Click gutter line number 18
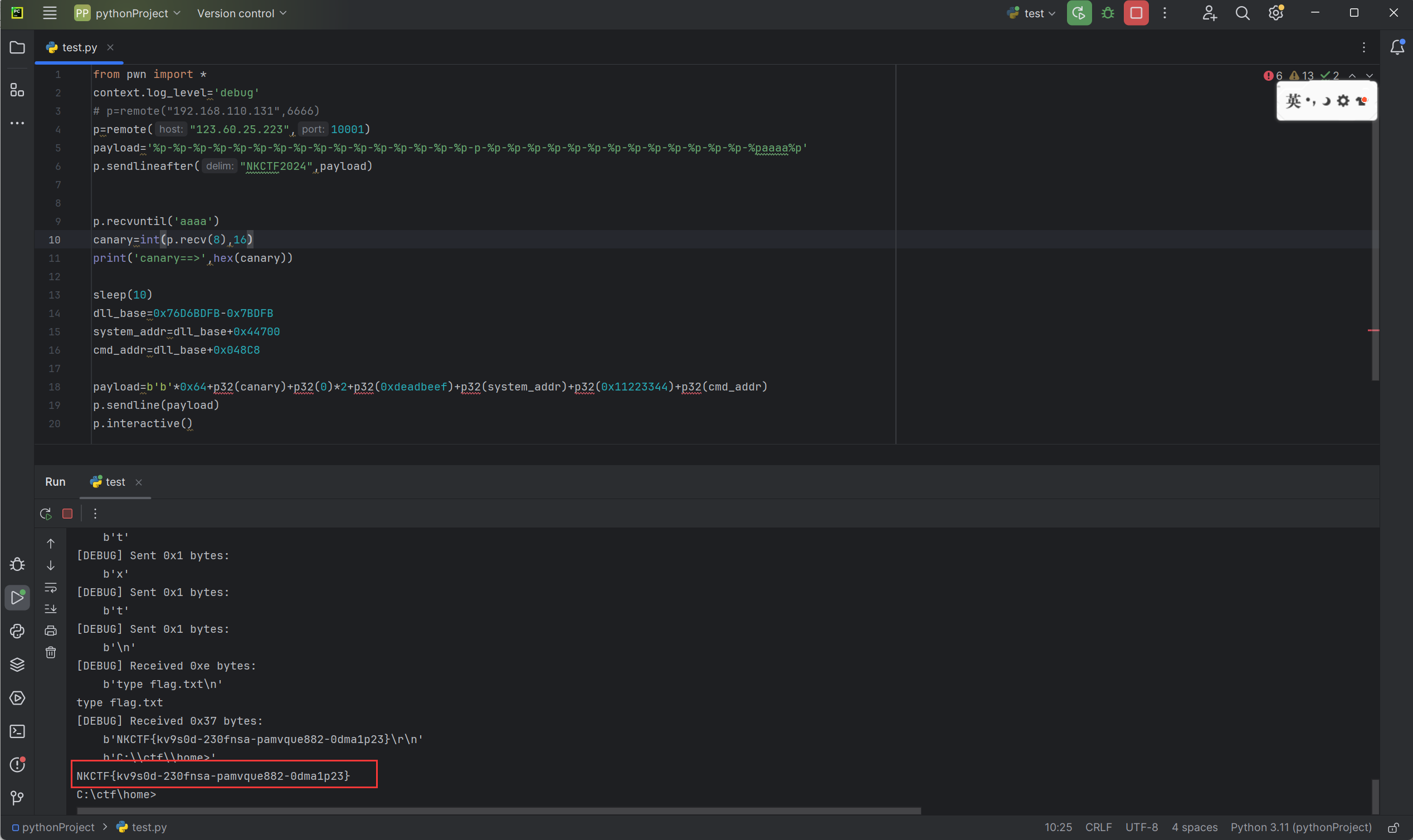1413x840 pixels. pyautogui.click(x=55, y=387)
